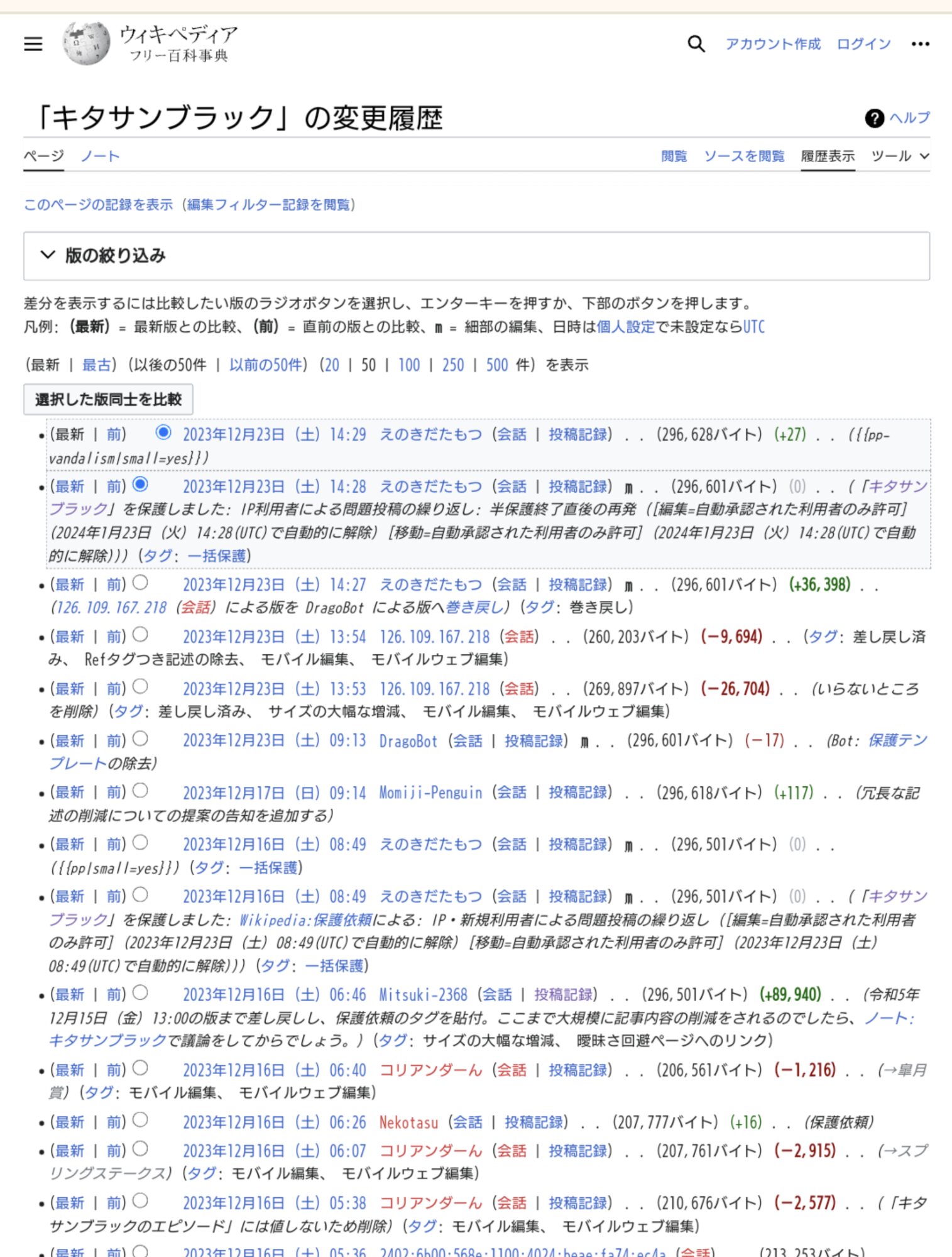Screen dimensions: 952x1257
Task: Open the three-dot personal tools menu
Action: (920, 43)
